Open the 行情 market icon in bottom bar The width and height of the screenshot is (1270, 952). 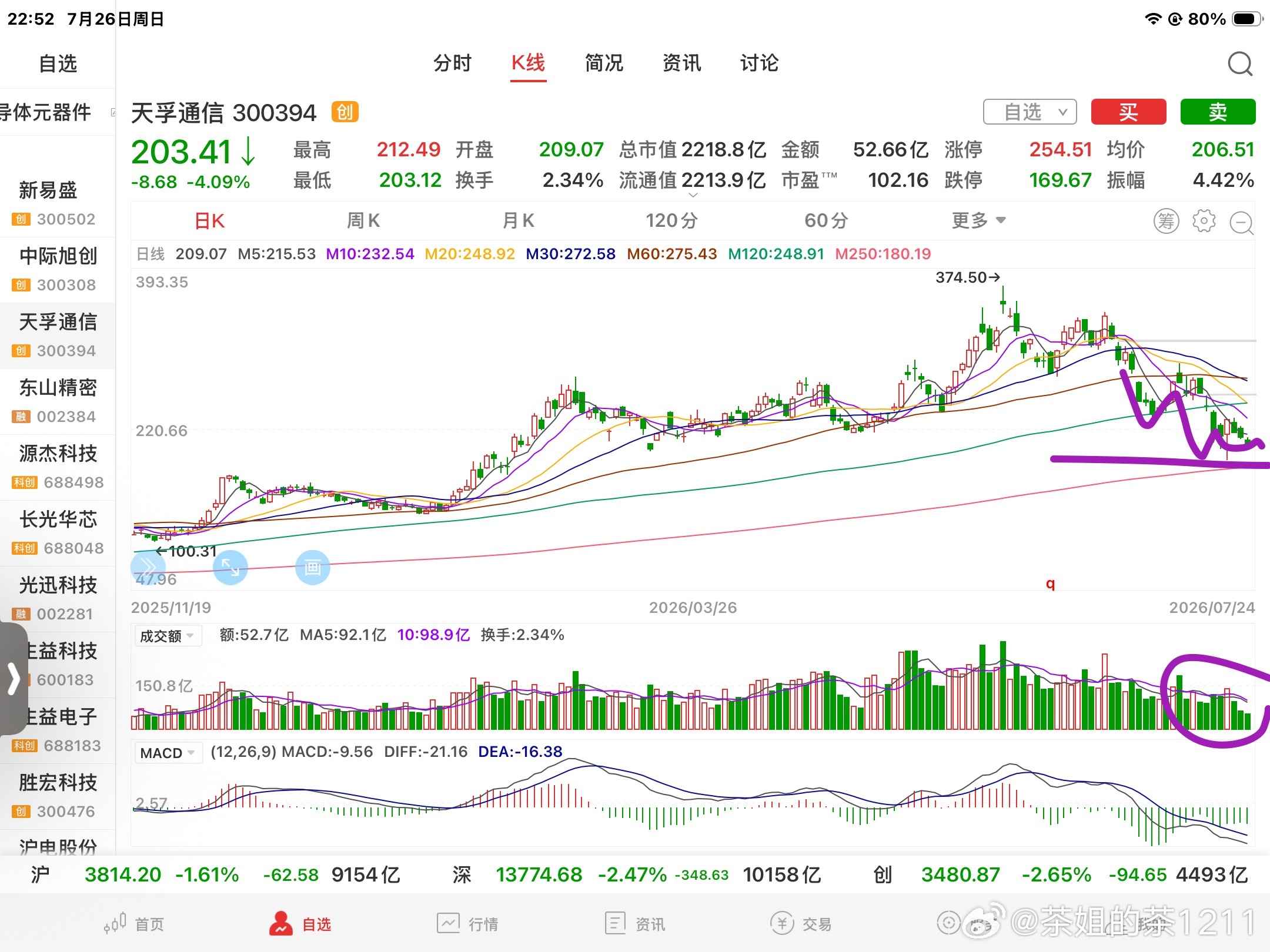coord(448,923)
